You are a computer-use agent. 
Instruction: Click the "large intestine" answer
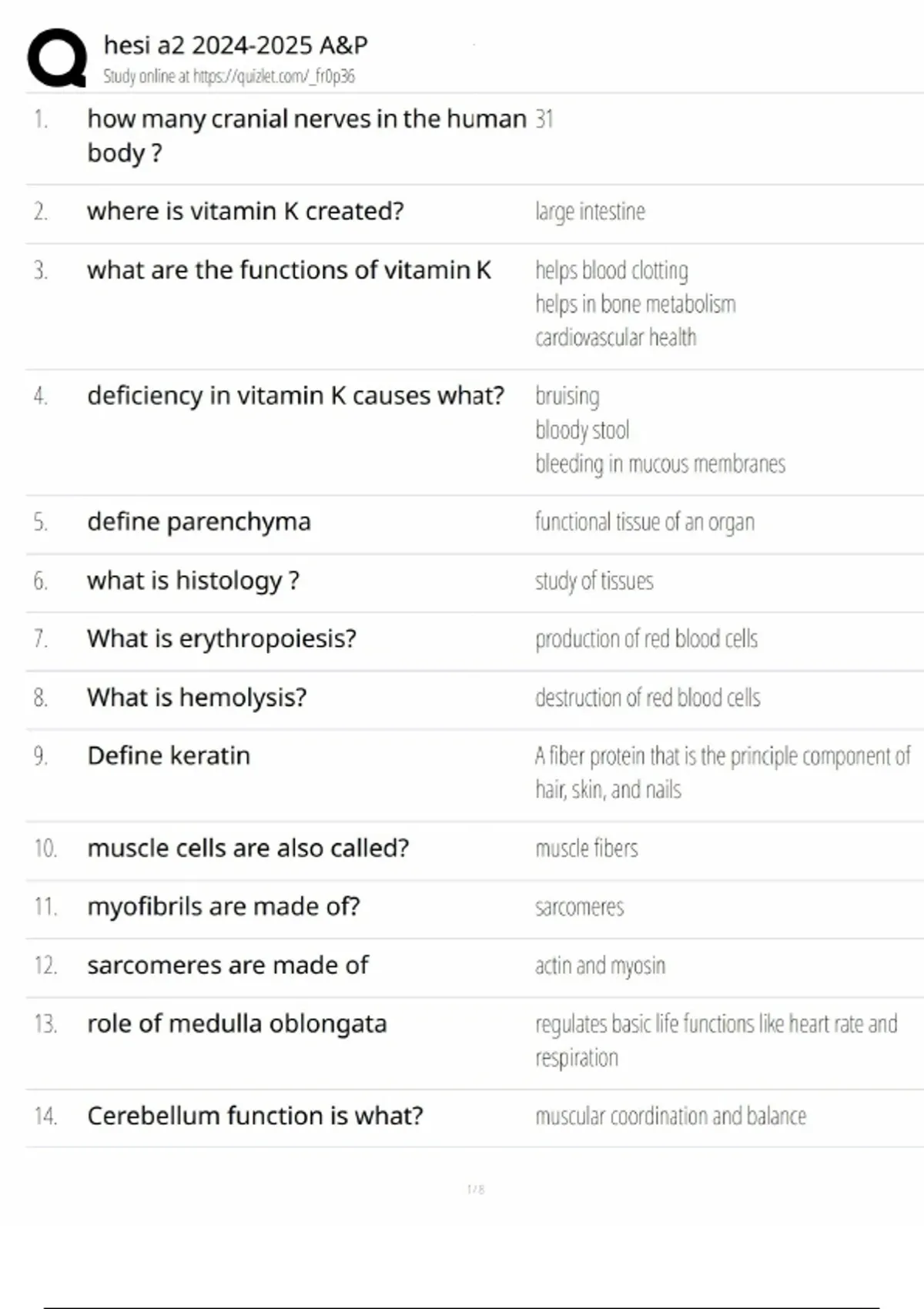590,212
